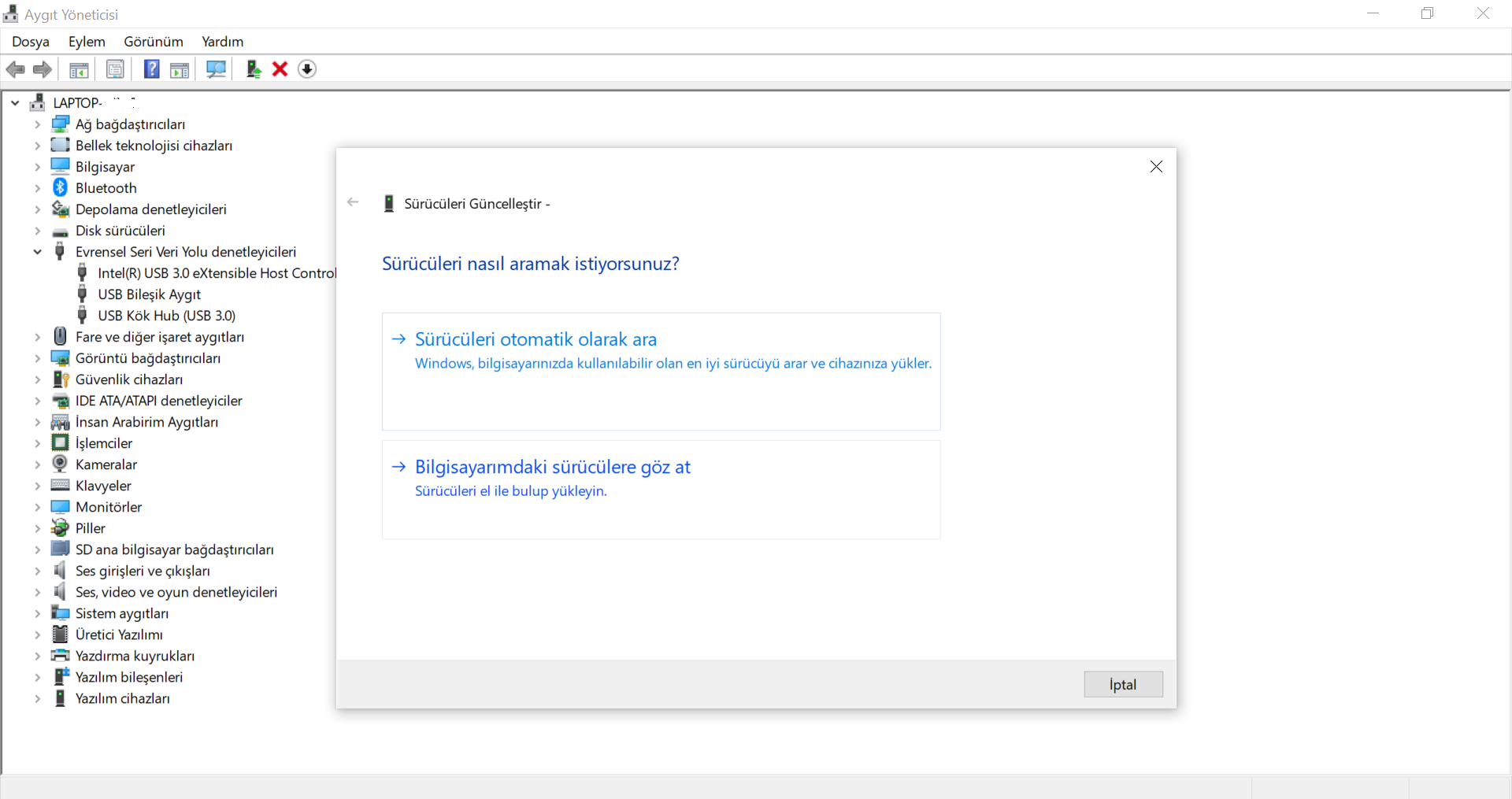Image resolution: width=1512 pixels, height=799 pixels.
Task: Select the Update driver toolbar icon
Action: (254, 69)
